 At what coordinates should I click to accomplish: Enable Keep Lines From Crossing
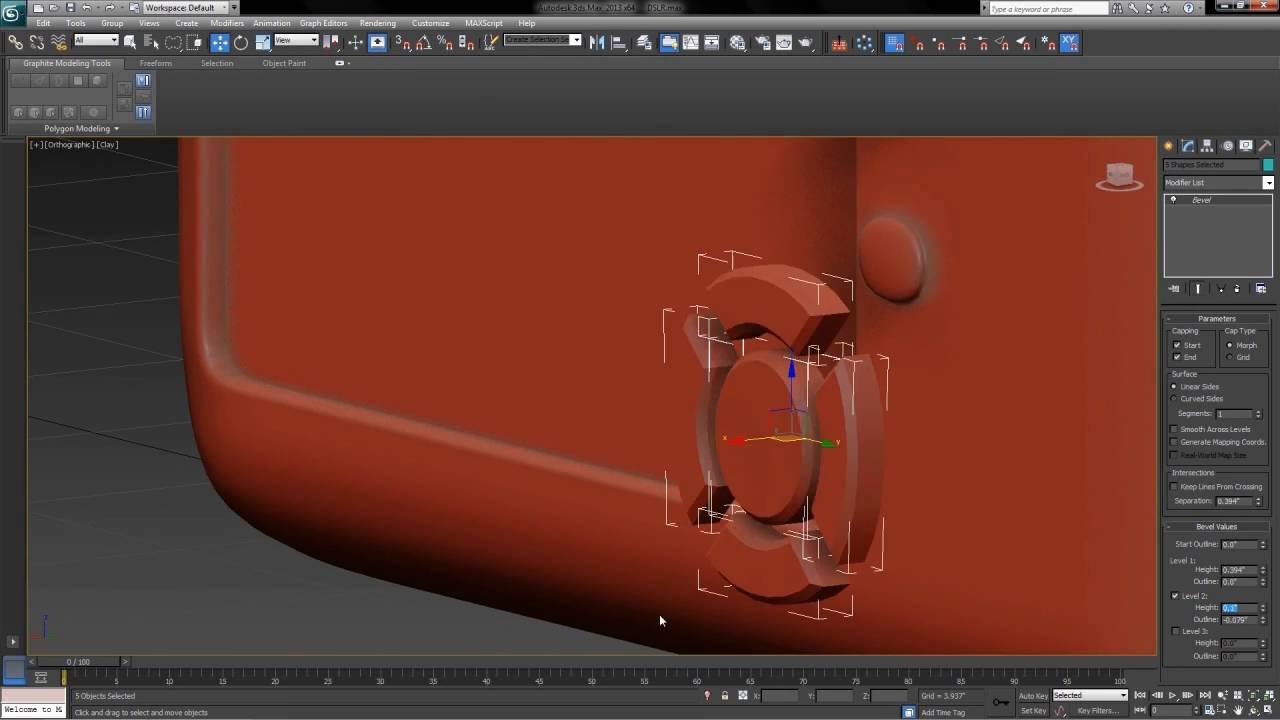click(1175, 486)
